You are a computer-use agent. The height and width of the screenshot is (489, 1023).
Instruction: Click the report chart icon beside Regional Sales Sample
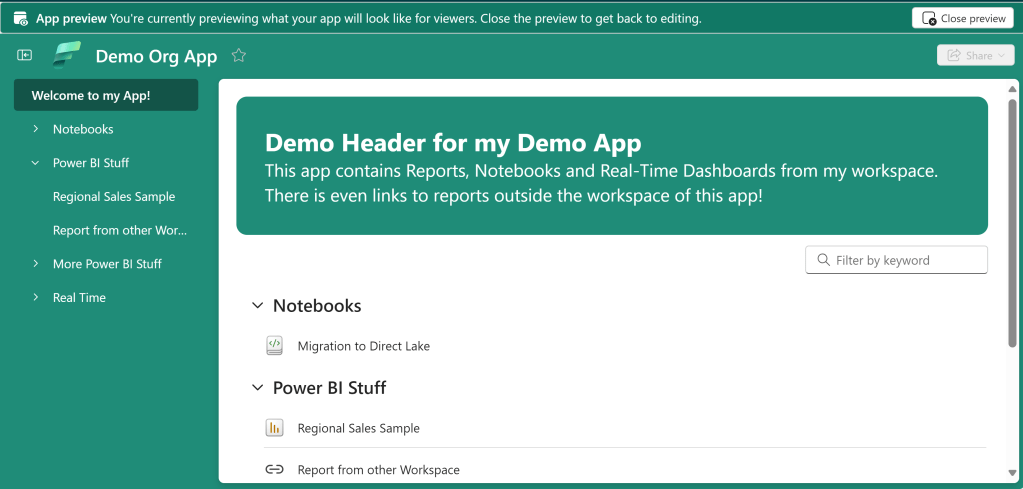pos(275,428)
